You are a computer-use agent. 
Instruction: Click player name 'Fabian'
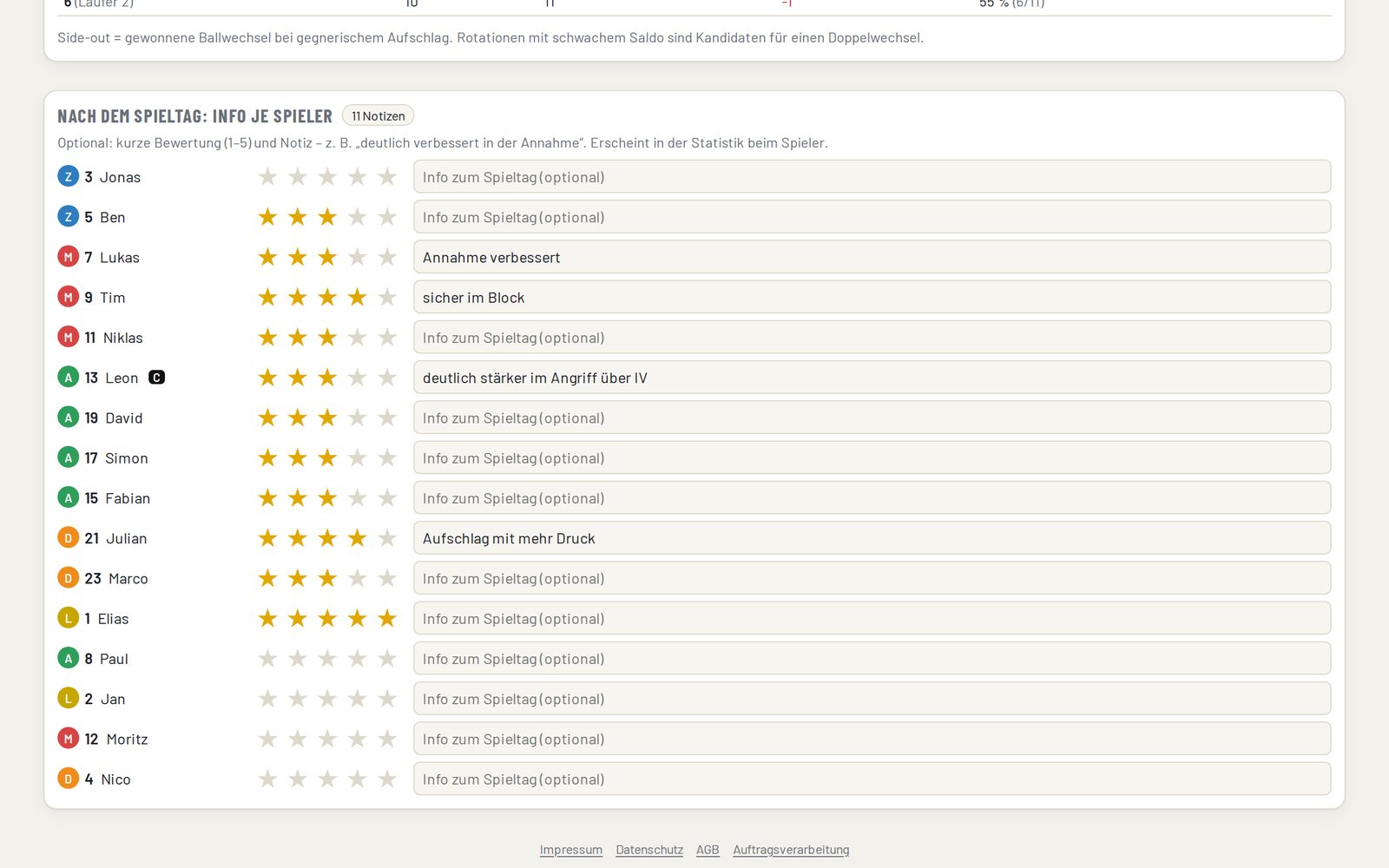[x=128, y=498]
